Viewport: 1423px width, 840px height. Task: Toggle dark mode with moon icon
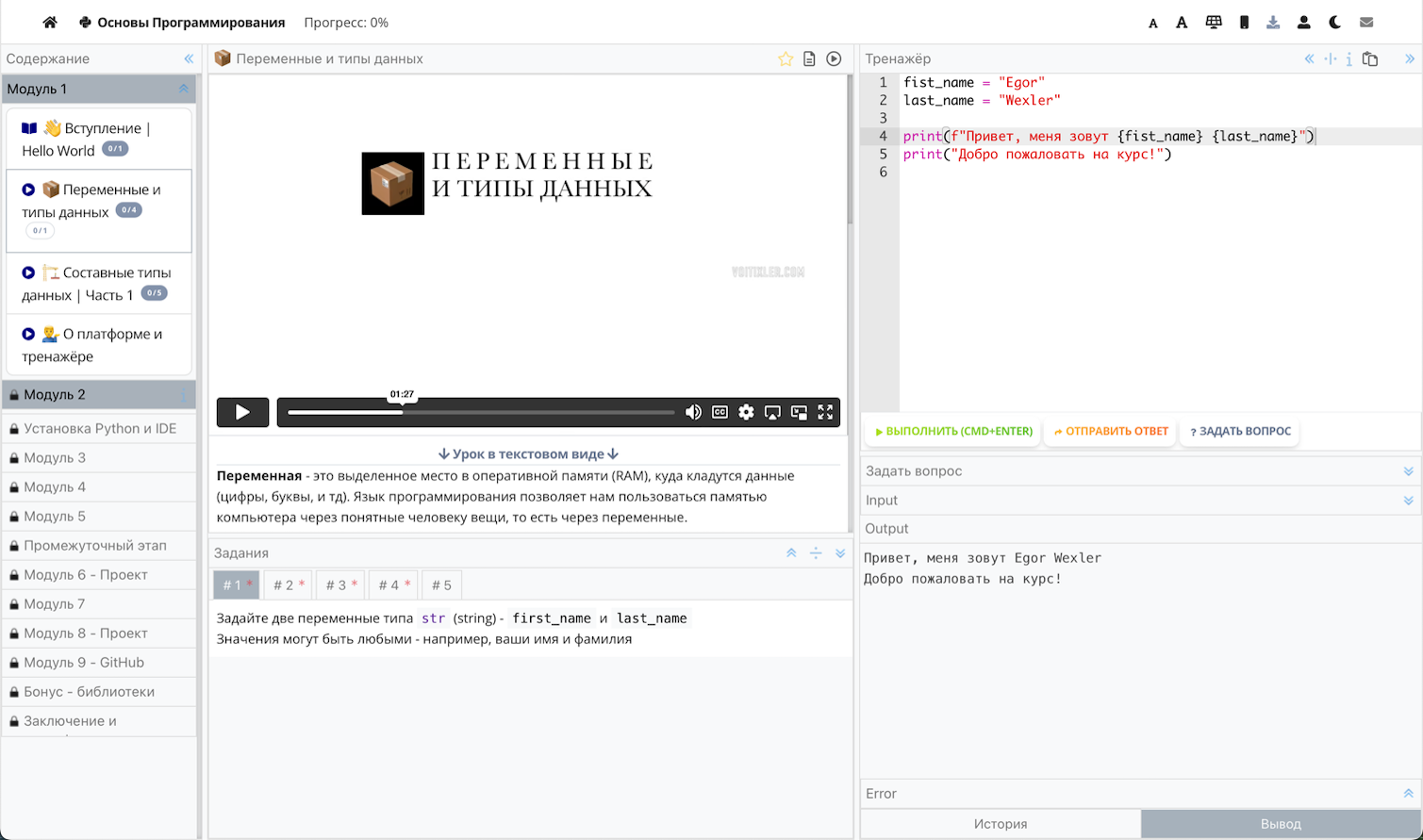coord(1335,23)
